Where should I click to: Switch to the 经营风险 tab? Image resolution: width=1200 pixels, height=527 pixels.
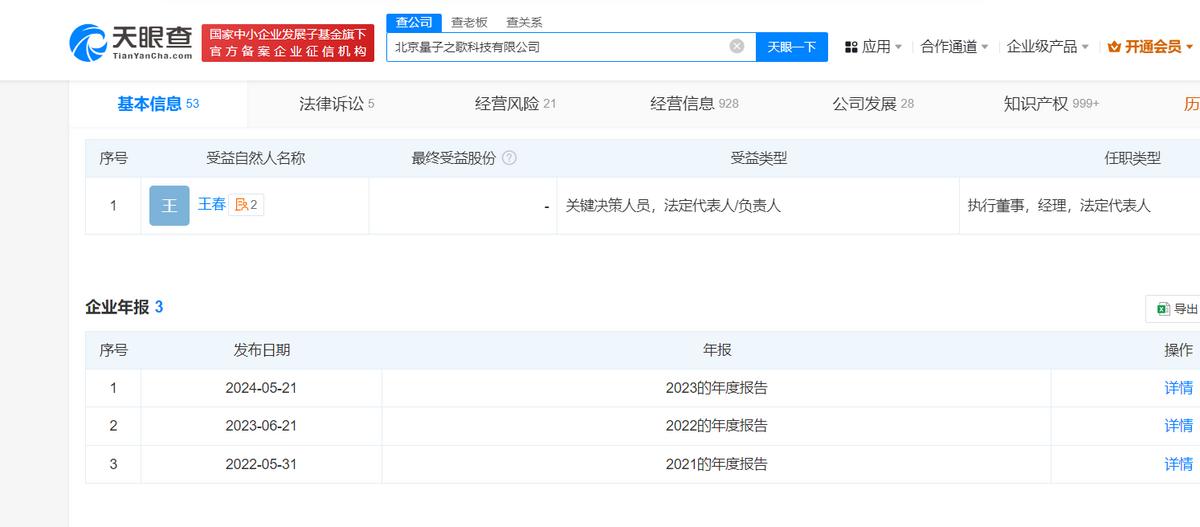pyautogui.click(x=515, y=104)
